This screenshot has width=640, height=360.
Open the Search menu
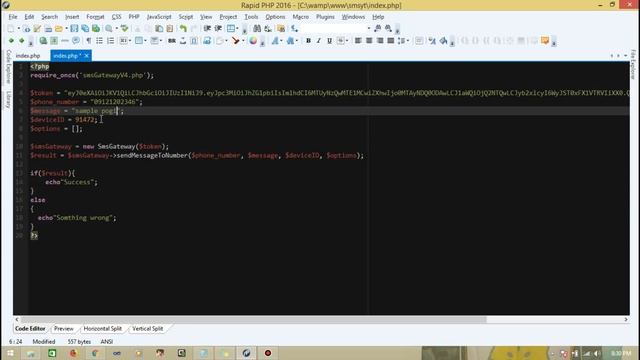point(49,17)
